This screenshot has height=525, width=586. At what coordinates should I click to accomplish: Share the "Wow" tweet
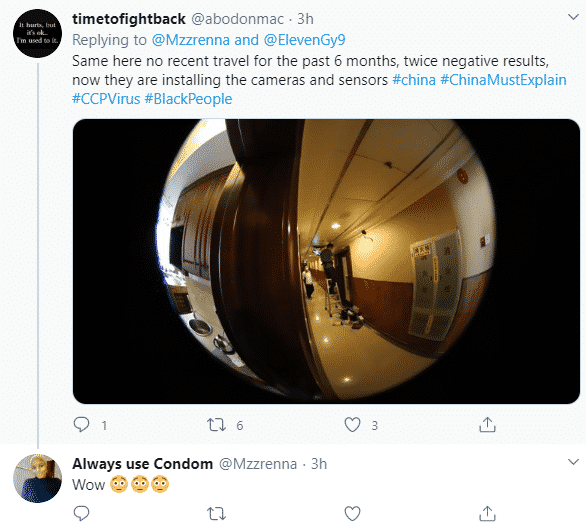point(487,513)
